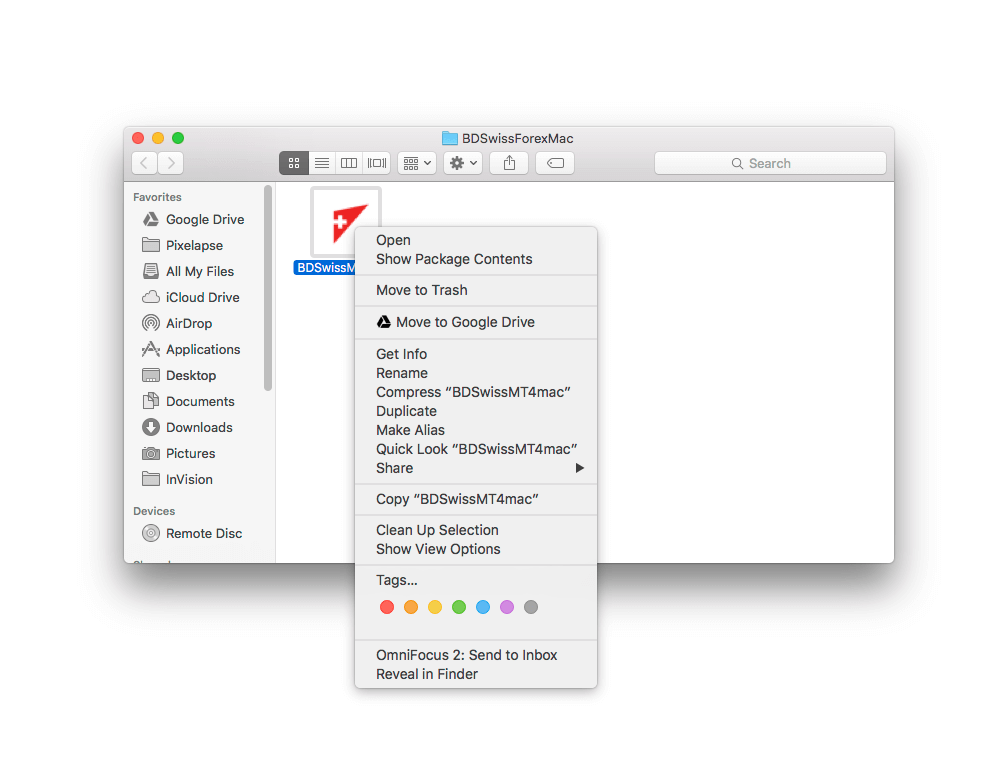The height and width of the screenshot is (758, 989).
Task: Click the BDSwissForexMac window title folder icon
Action: point(450,138)
